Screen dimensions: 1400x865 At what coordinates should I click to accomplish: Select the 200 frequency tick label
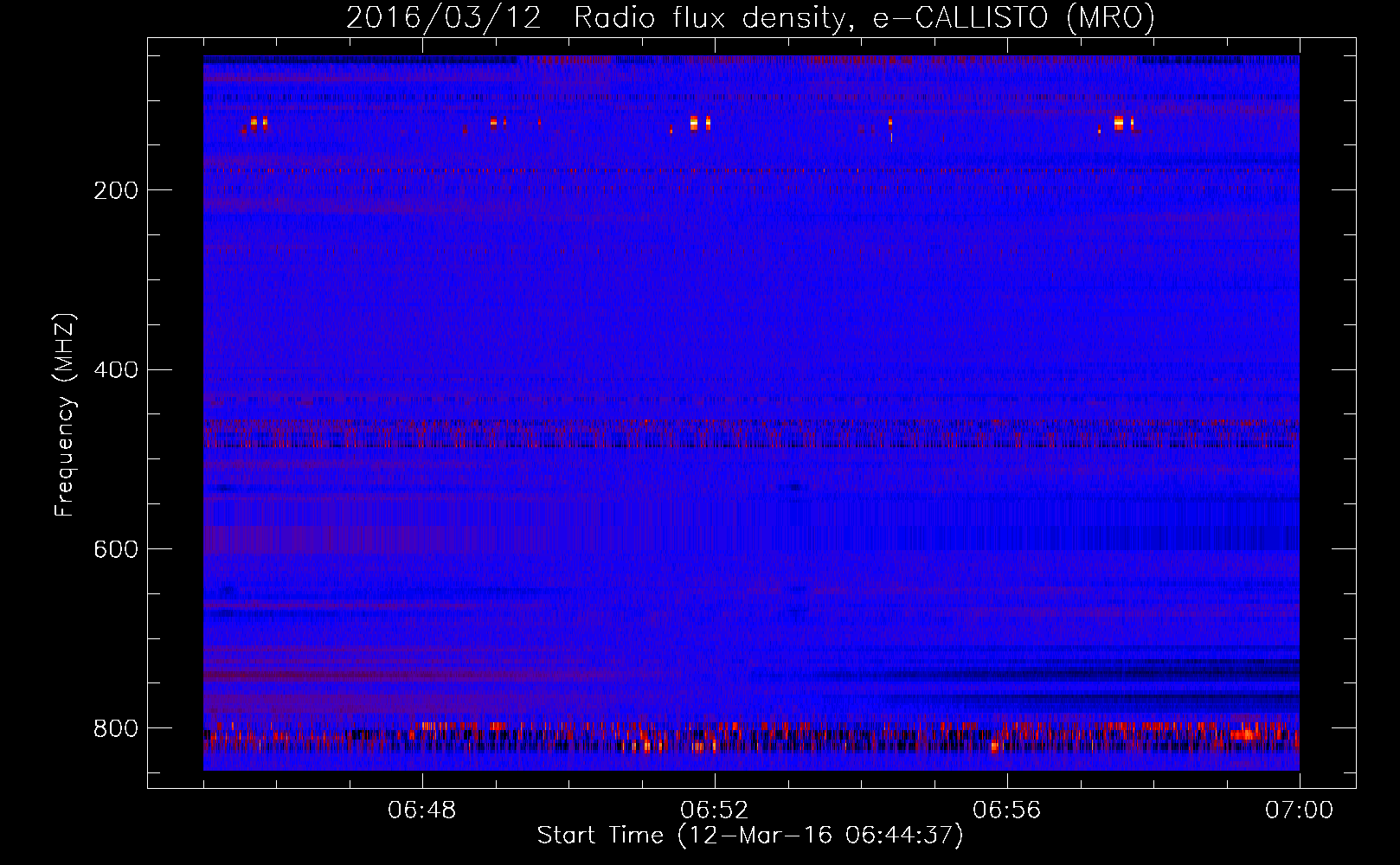pos(116,190)
